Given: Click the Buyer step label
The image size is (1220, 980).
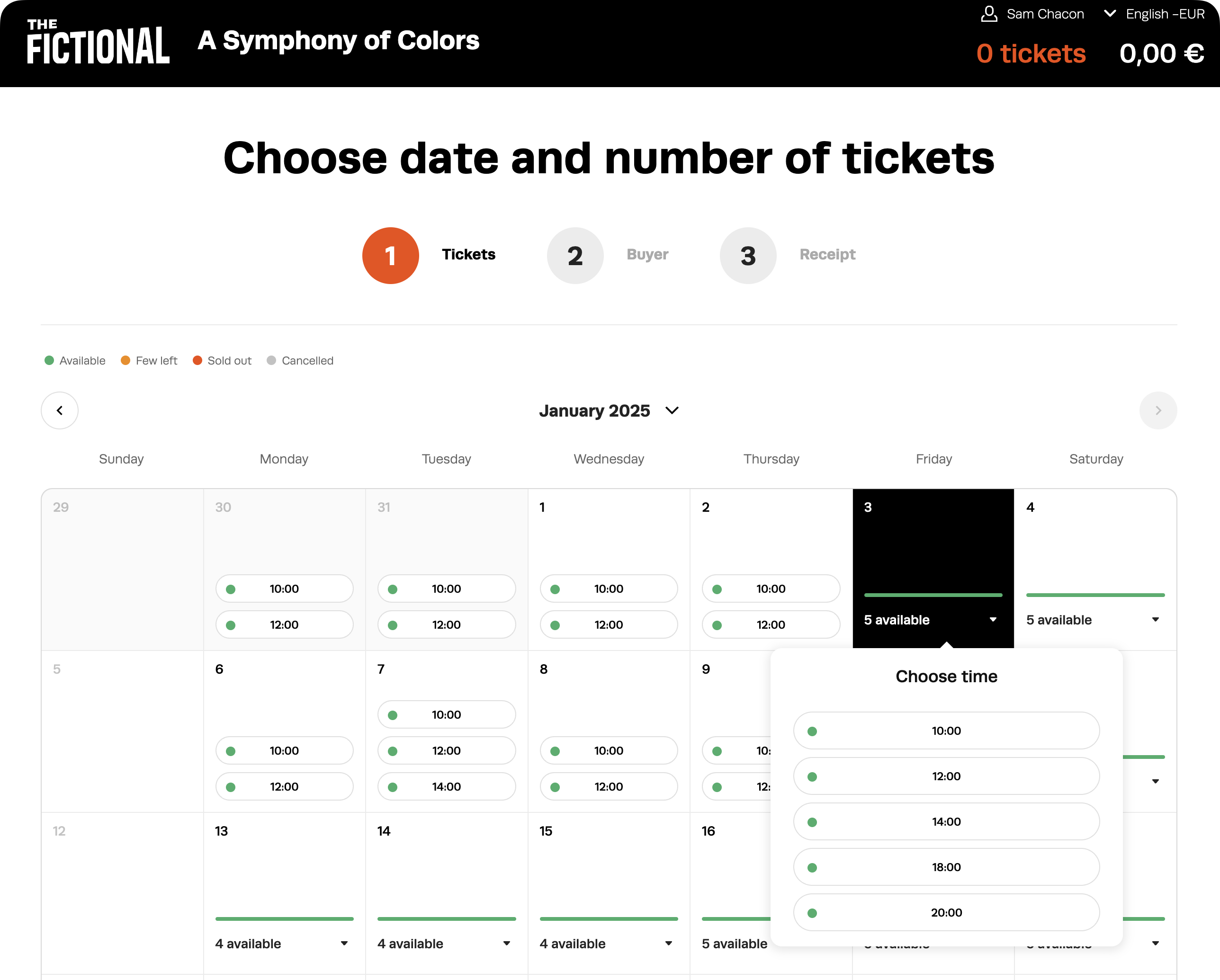Looking at the screenshot, I should [647, 255].
